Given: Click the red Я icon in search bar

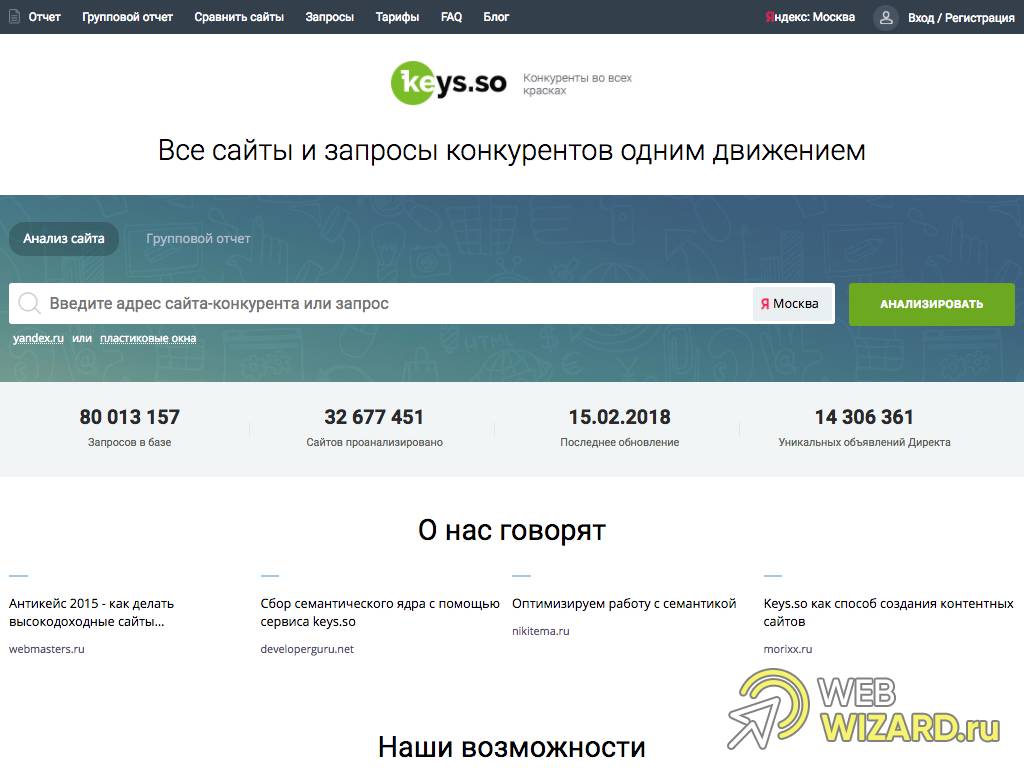Looking at the screenshot, I should tap(765, 304).
